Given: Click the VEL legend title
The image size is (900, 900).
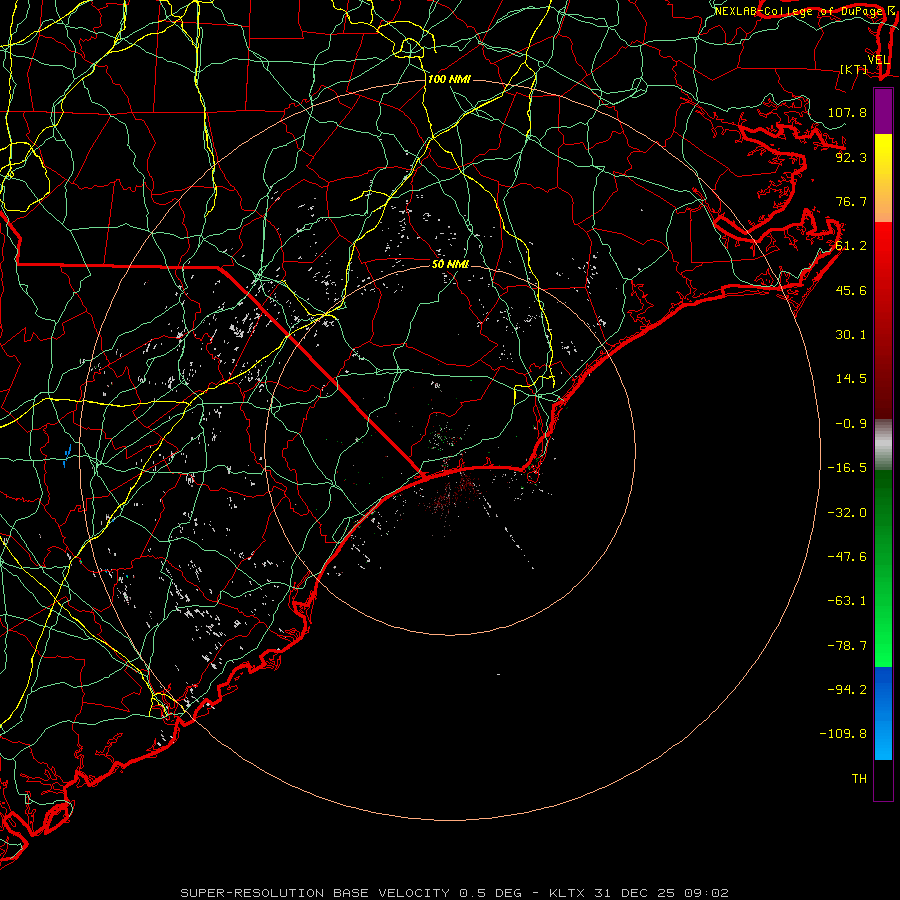Looking at the screenshot, I should 878,60.
